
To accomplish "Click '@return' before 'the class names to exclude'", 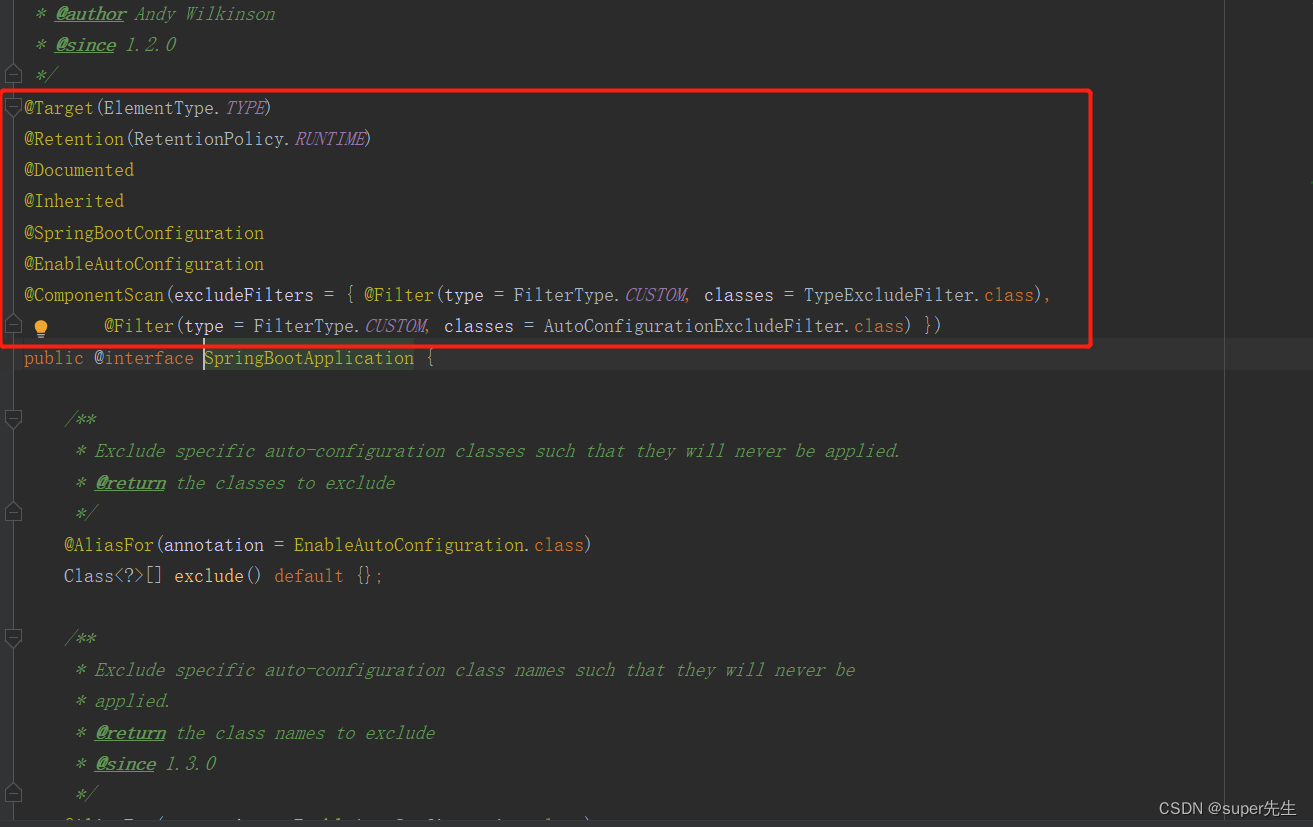I will (130, 733).
